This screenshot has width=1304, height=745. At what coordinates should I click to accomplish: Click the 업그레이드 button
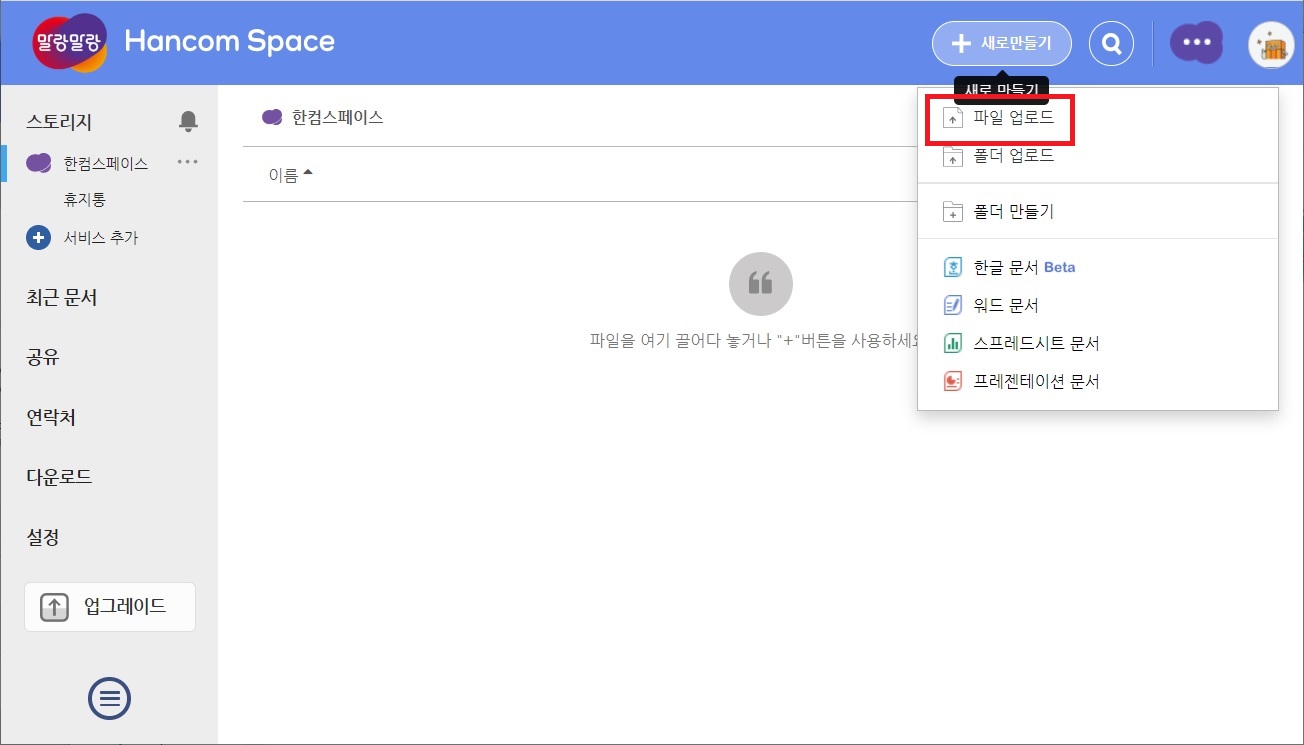[110, 607]
